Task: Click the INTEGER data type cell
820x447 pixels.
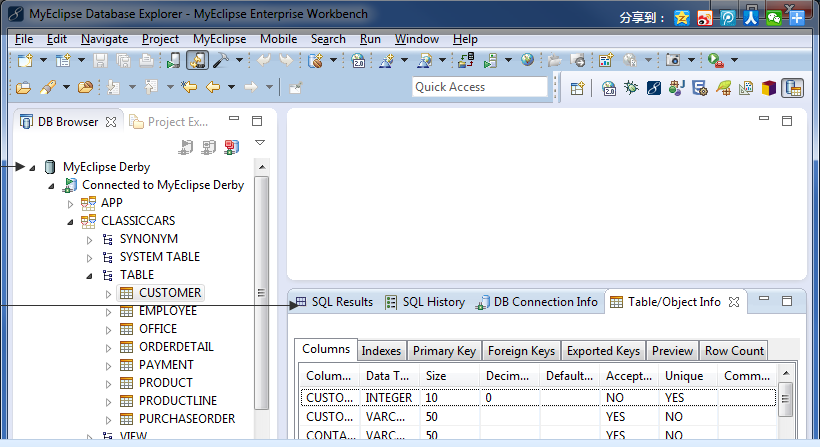Action: (390, 398)
